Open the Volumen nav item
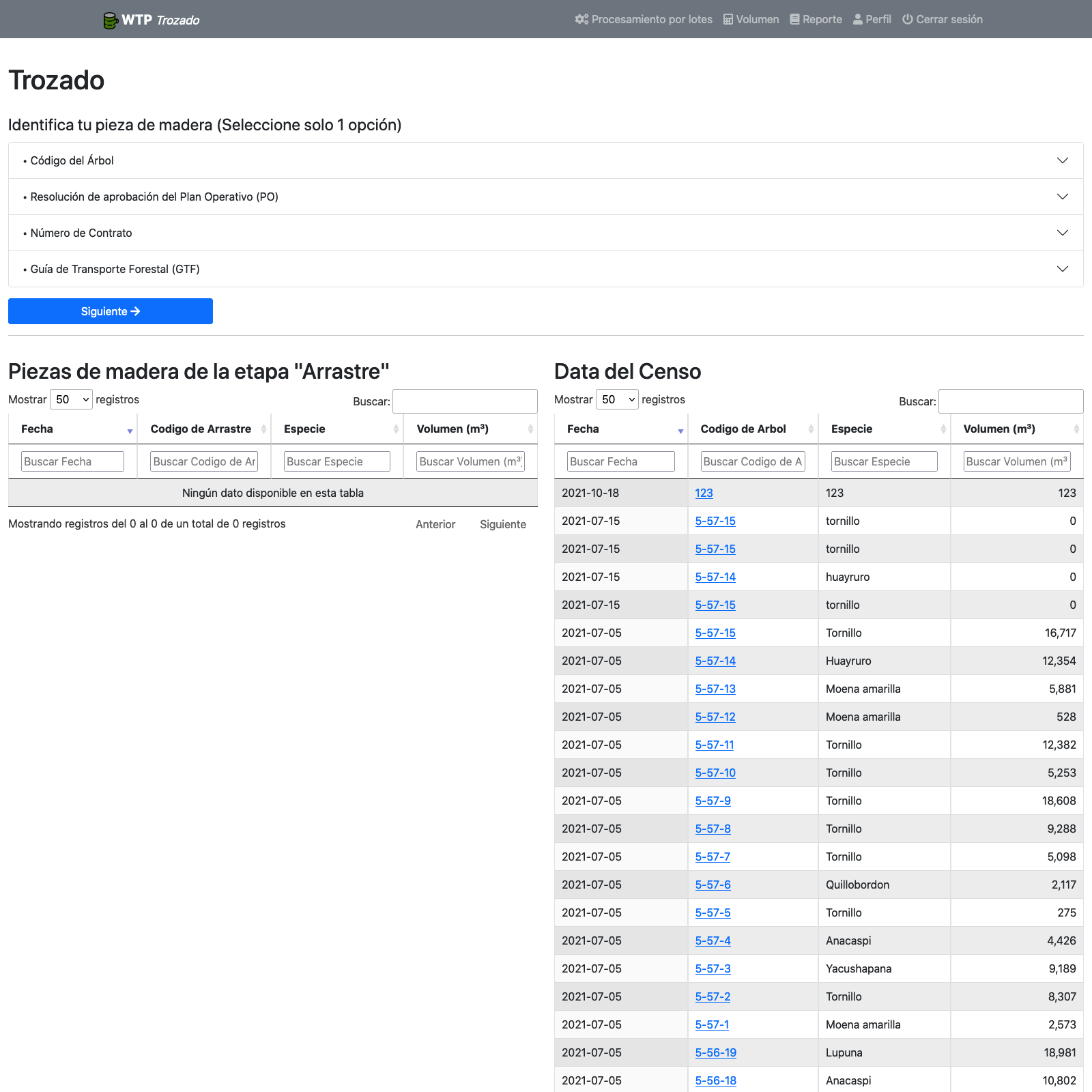Image resolution: width=1092 pixels, height=1092 pixels. (x=751, y=19)
